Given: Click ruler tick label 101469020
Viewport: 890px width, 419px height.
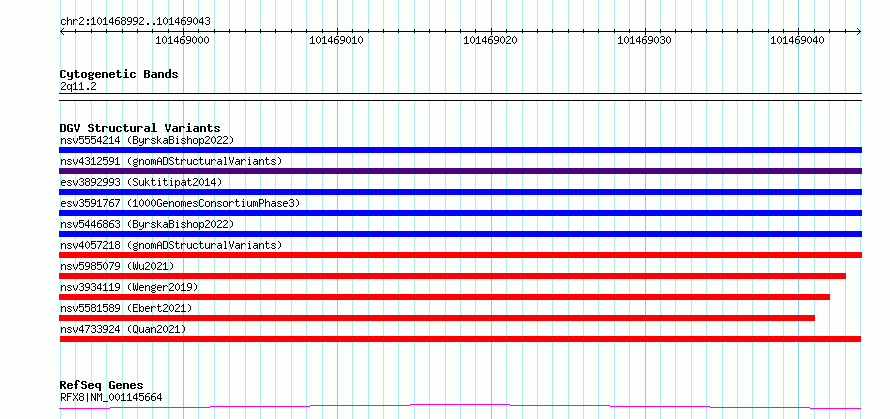Looking at the screenshot, I should (x=490, y=40).
